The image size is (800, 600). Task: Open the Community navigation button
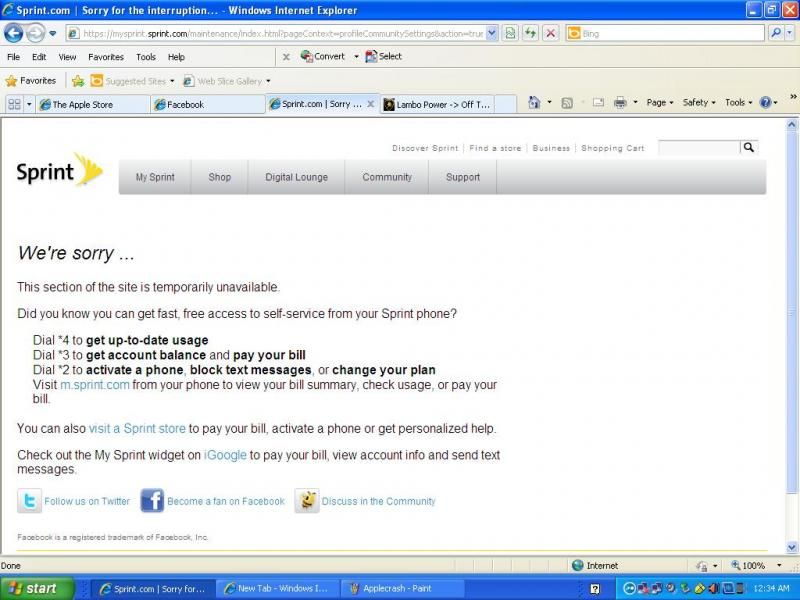pos(387,177)
